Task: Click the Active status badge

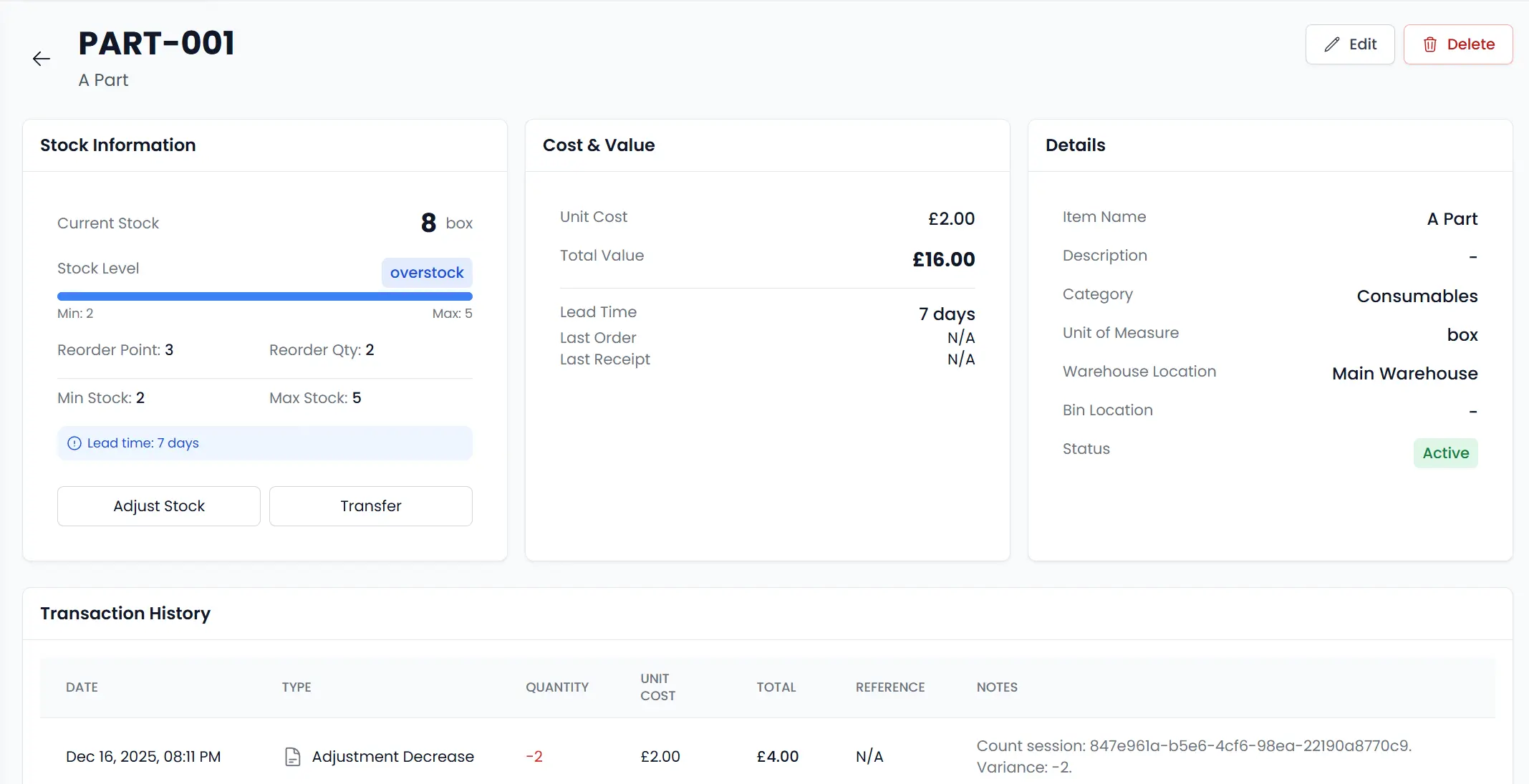Action: [1444, 453]
